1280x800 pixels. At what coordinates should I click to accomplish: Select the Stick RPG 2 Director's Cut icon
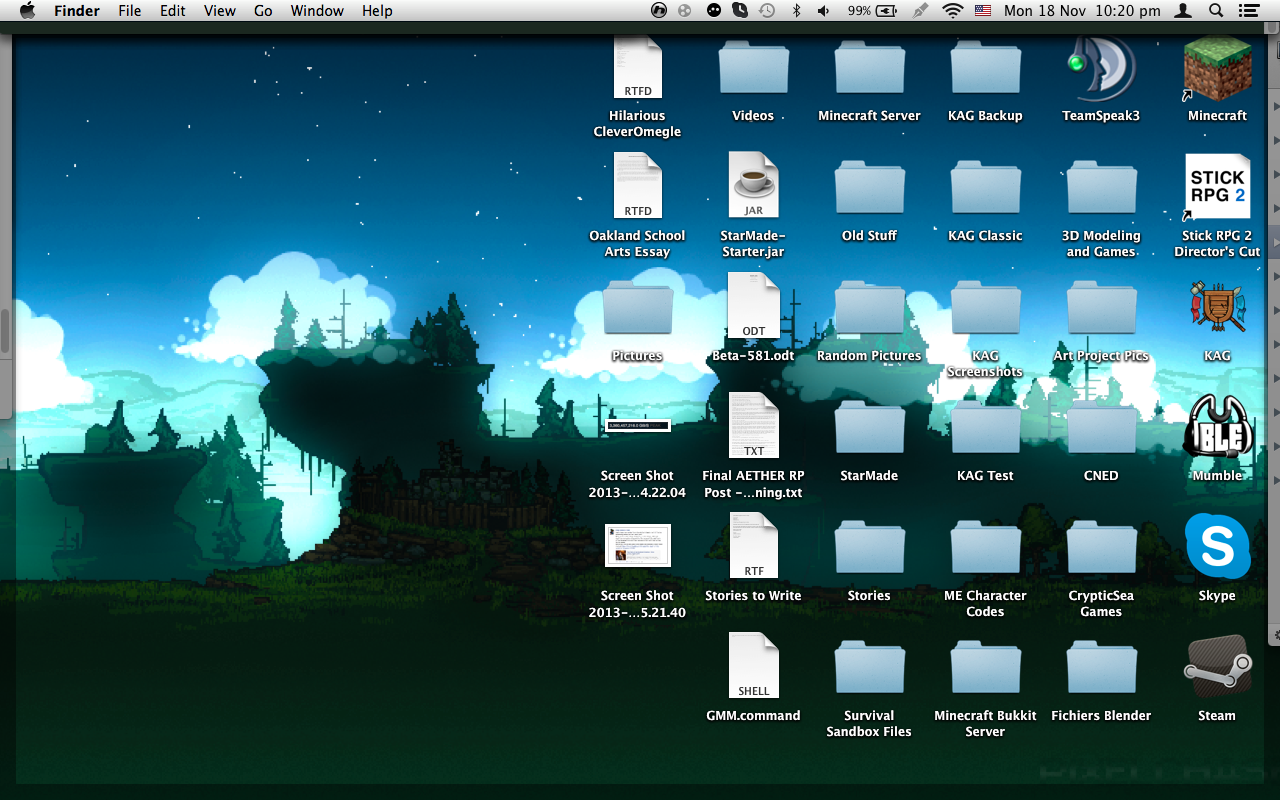coord(1217,187)
